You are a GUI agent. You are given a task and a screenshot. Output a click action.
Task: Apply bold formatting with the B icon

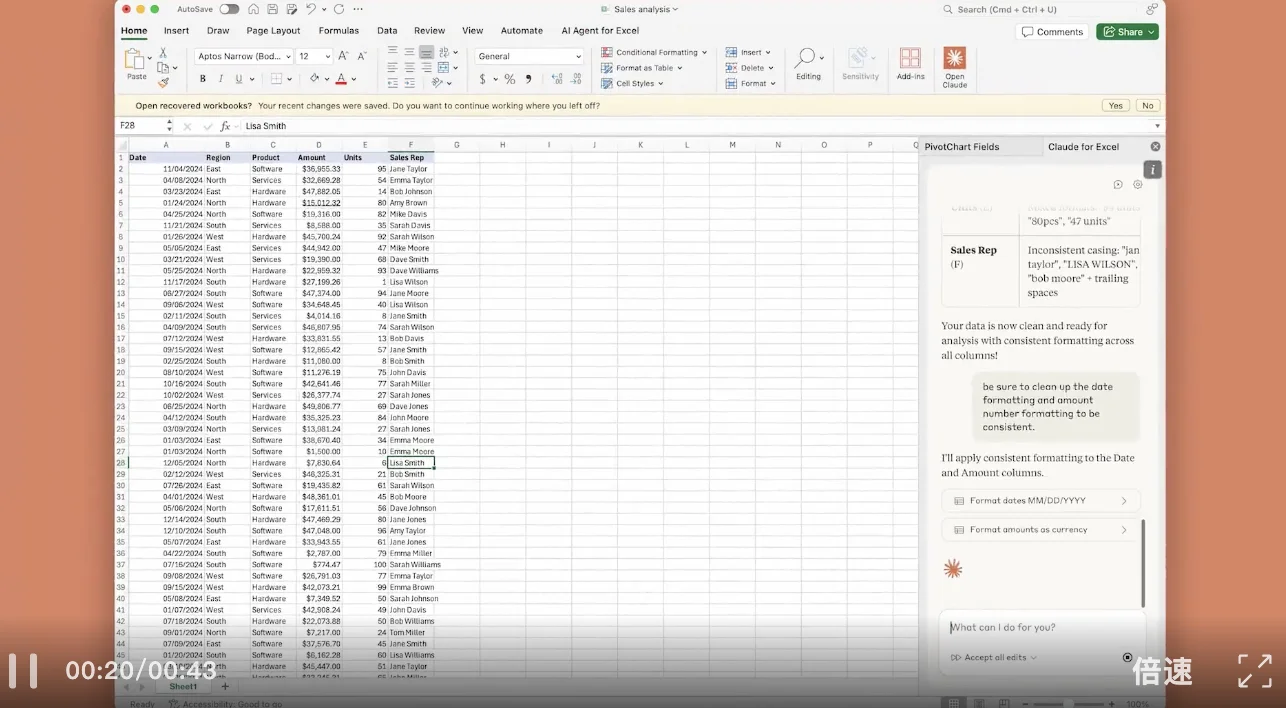pyautogui.click(x=202, y=79)
